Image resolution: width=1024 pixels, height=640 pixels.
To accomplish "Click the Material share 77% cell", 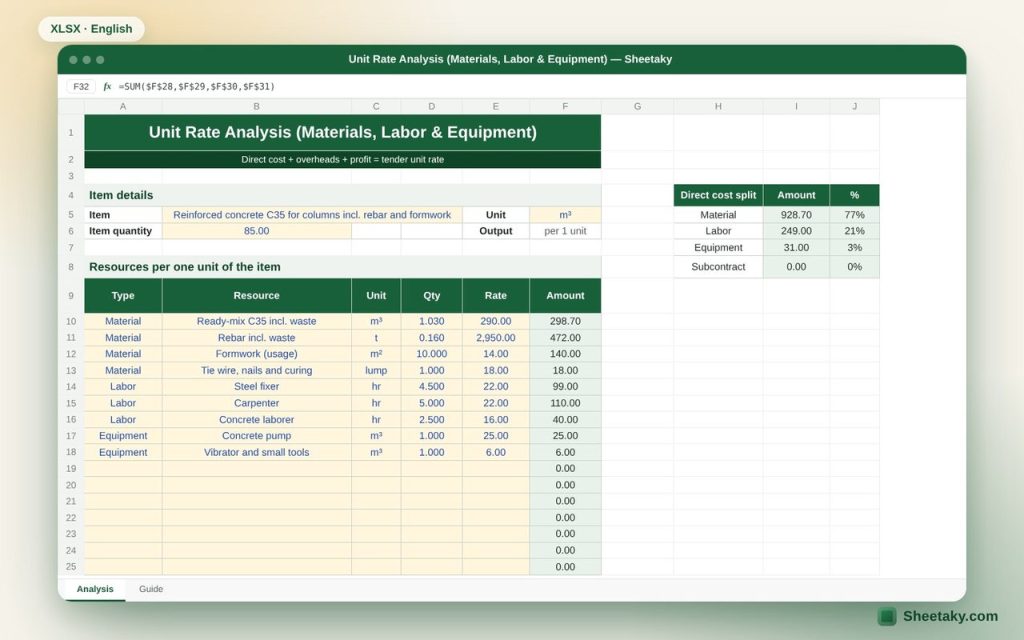I will pyautogui.click(x=854, y=215).
